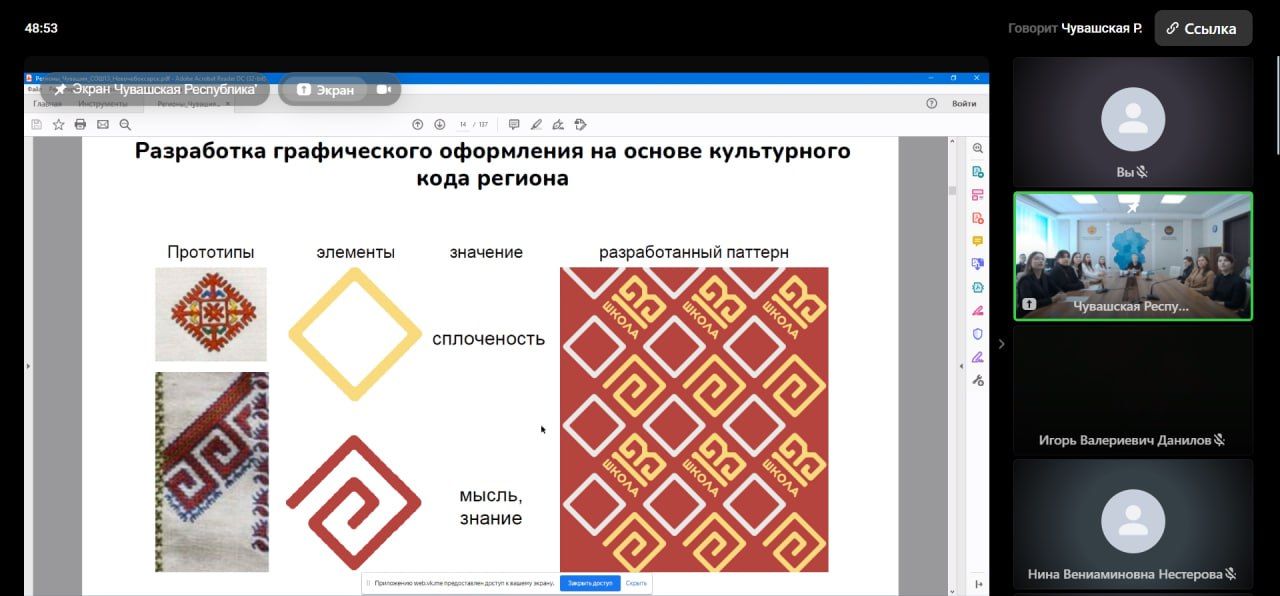Click the stamp icon in Acrobat toolbar
Screen dimensions: 1280x596
pos(580,125)
